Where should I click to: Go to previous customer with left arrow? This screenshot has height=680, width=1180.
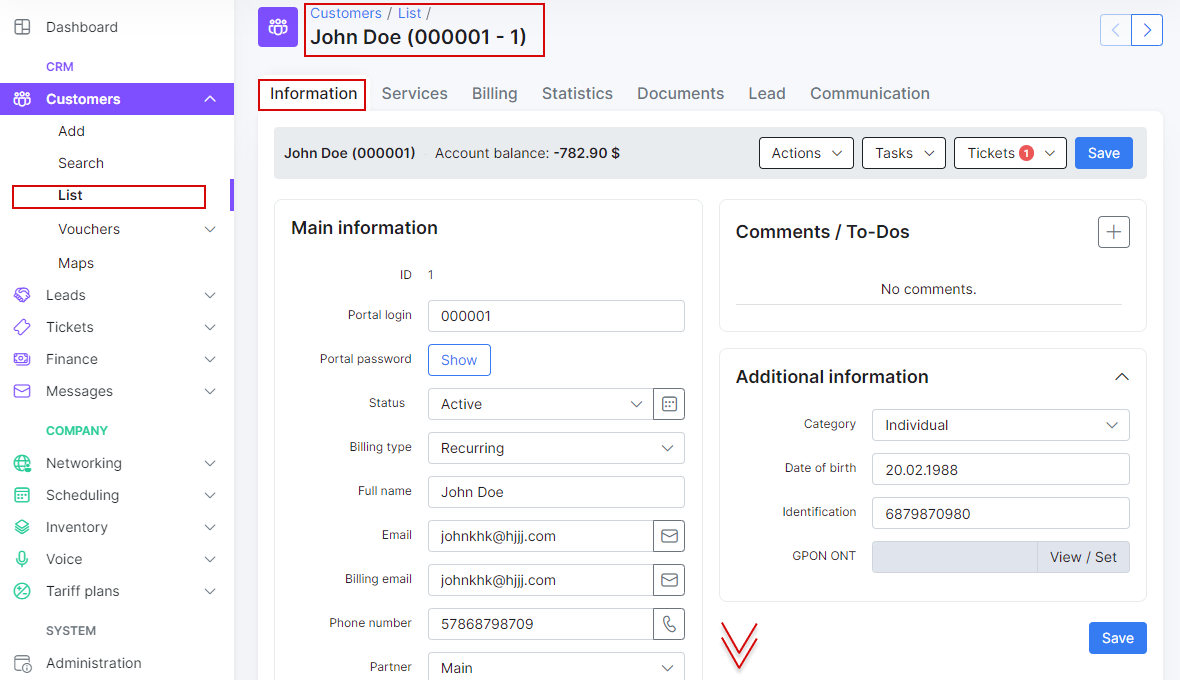click(1116, 30)
